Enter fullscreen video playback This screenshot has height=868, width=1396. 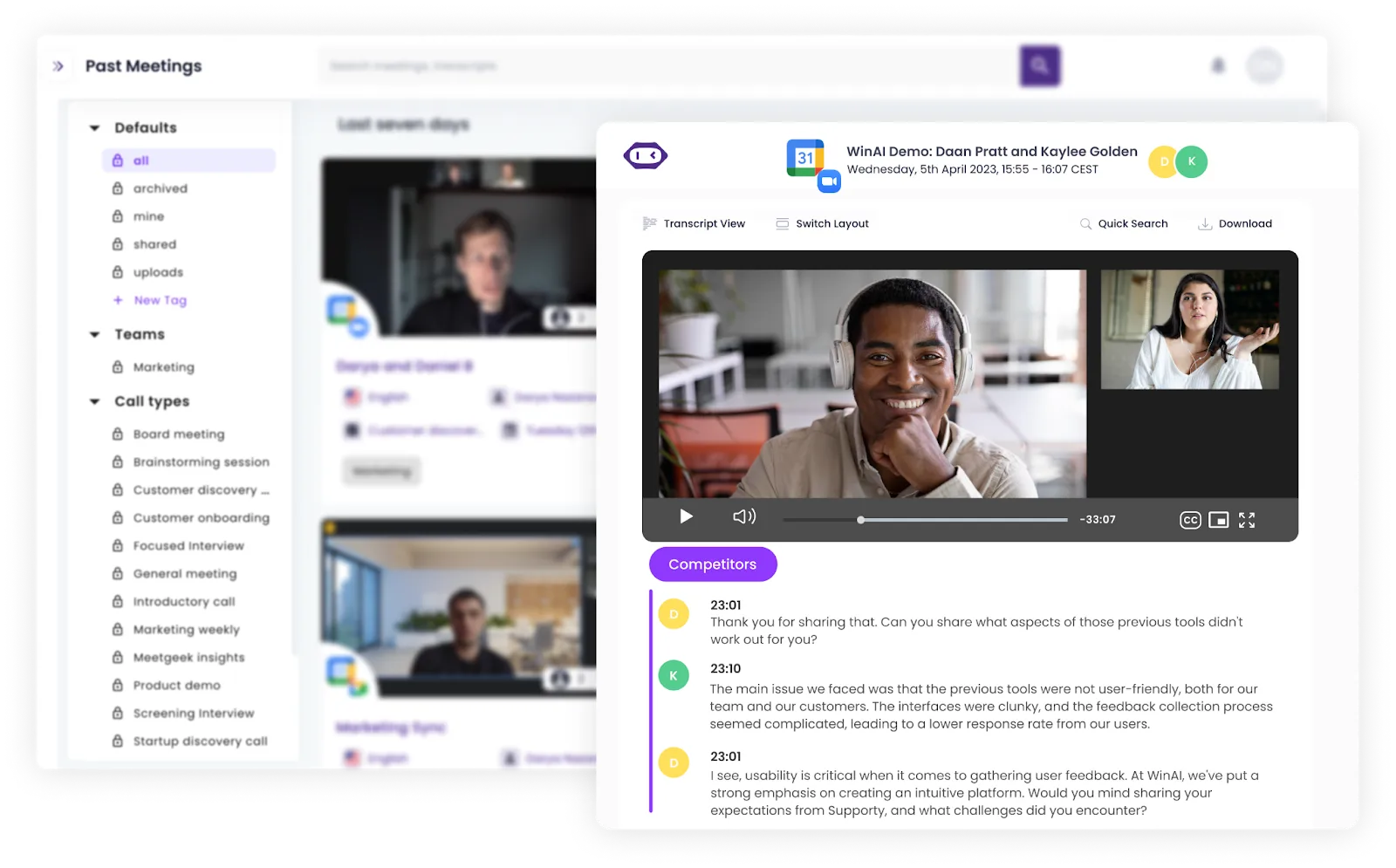coord(1248,519)
